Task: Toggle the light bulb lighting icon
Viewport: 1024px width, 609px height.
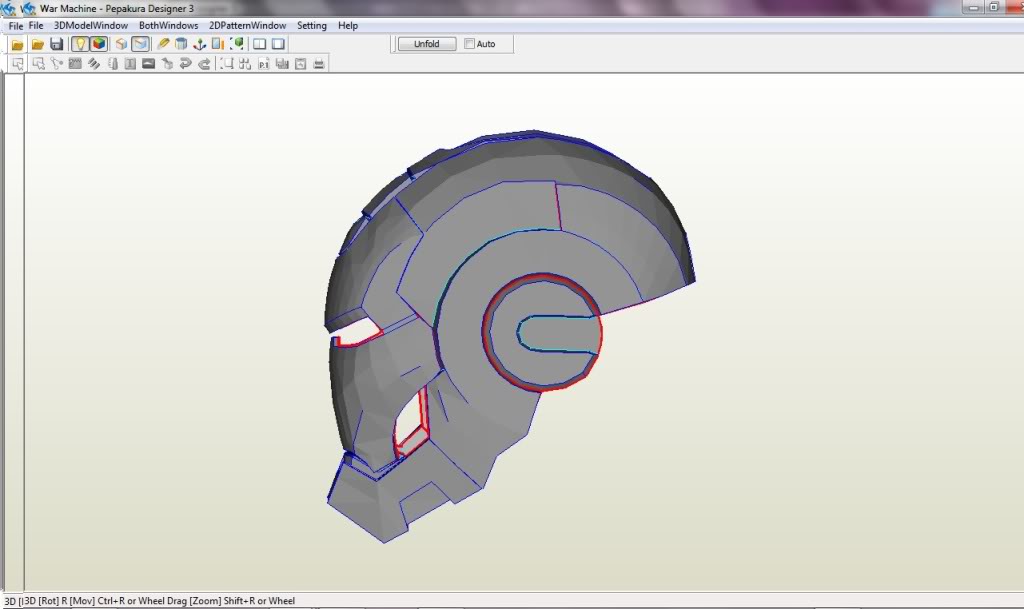Action: pos(80,44)
